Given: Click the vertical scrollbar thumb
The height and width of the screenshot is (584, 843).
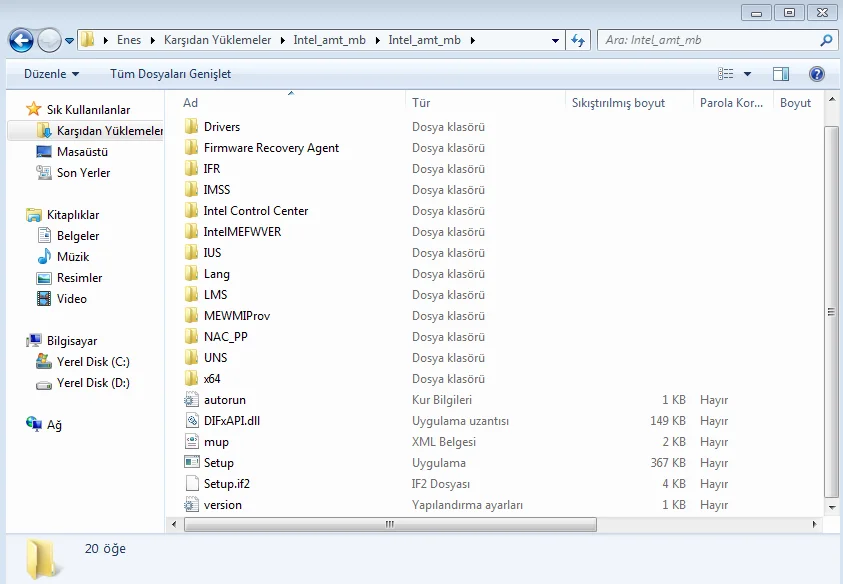Looking at the screenshot, I should (831, 312).
